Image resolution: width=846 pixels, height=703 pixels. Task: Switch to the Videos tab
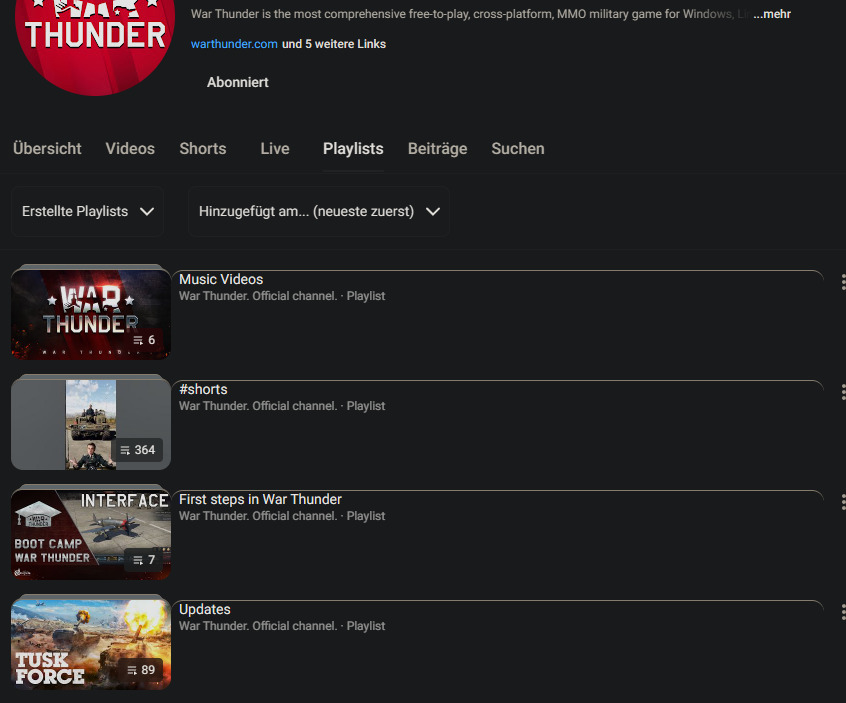coord(130,148)
